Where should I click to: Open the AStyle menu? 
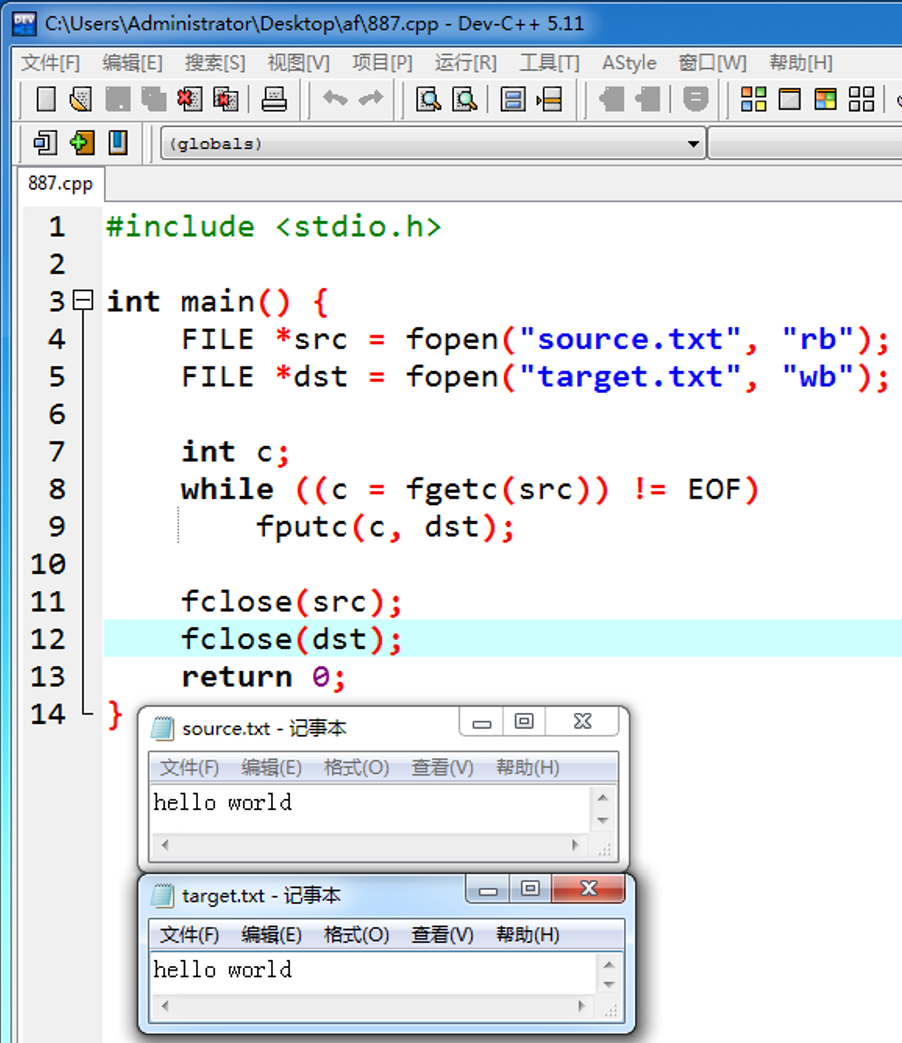point(629,63)
